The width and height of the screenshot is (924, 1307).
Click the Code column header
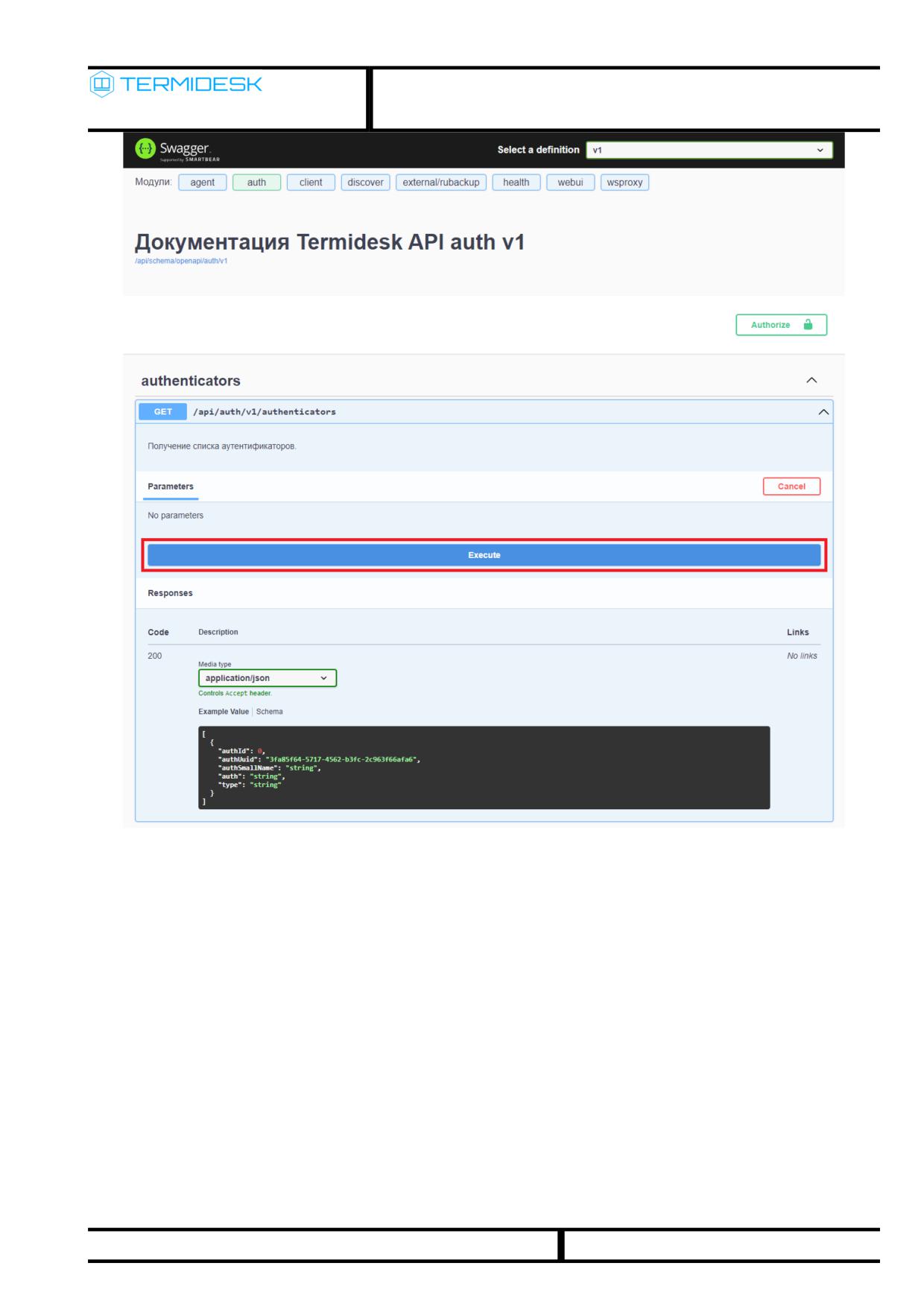(x=158, y=632)
